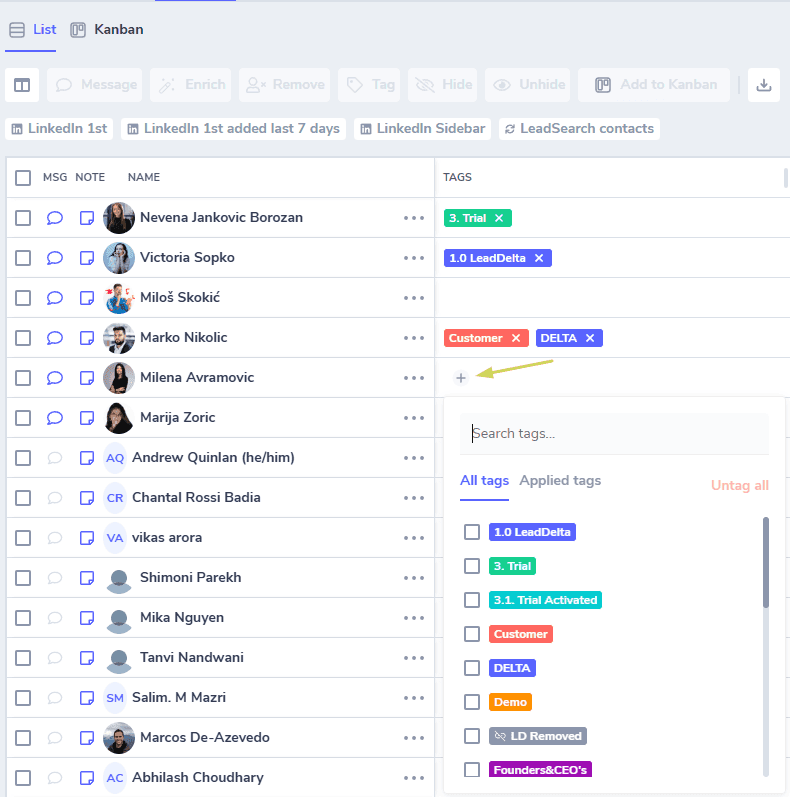This screenshot has width=790, height=797.
Task: Remove the 3. Trial tag from Nevena
Action: click(x=499, y=218)
